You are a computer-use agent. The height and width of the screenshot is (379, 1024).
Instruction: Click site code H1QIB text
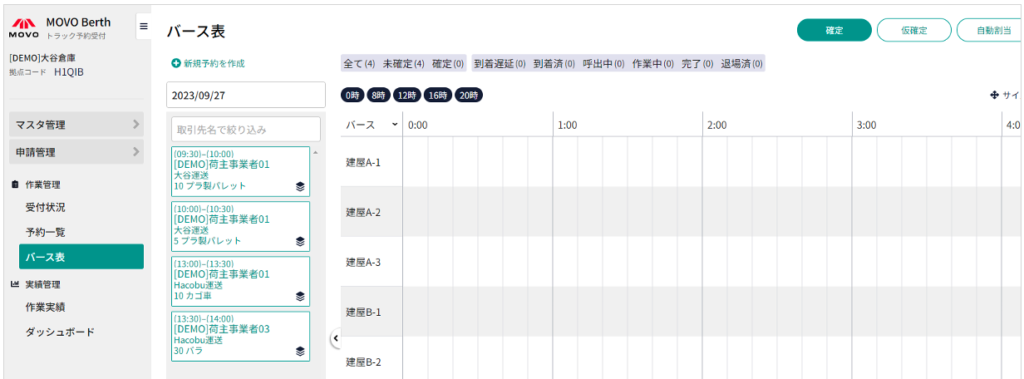coord(69,72)
